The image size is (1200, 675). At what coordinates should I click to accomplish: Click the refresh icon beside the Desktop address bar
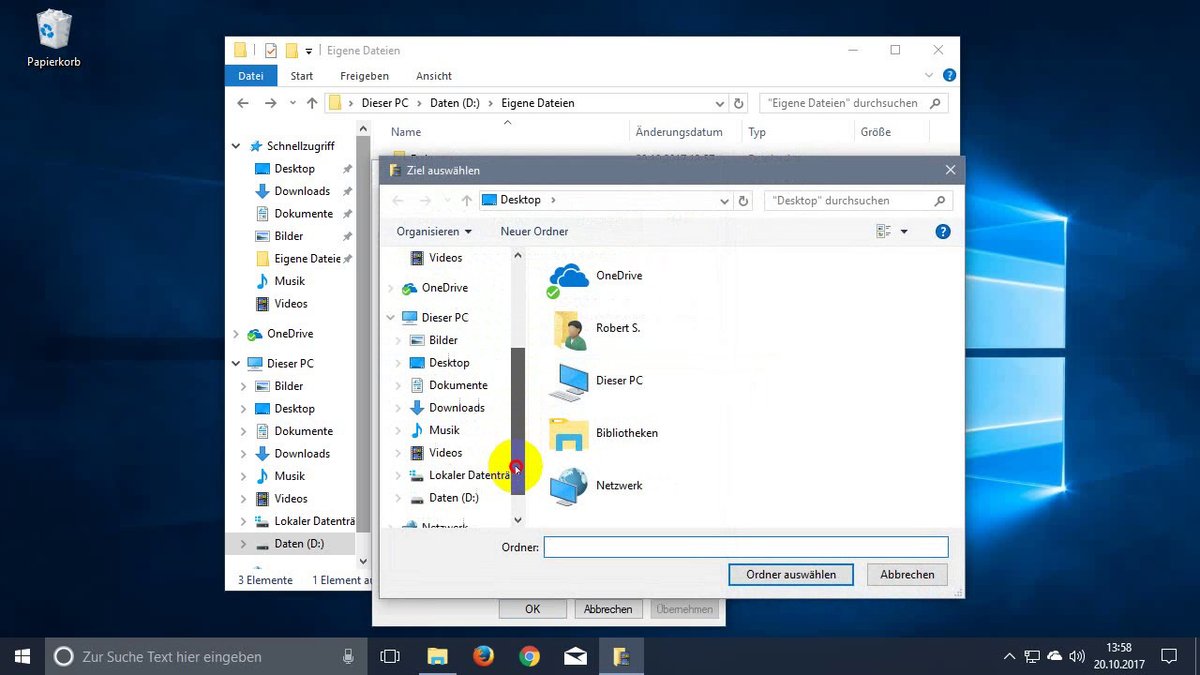click(x=742, y=200)
